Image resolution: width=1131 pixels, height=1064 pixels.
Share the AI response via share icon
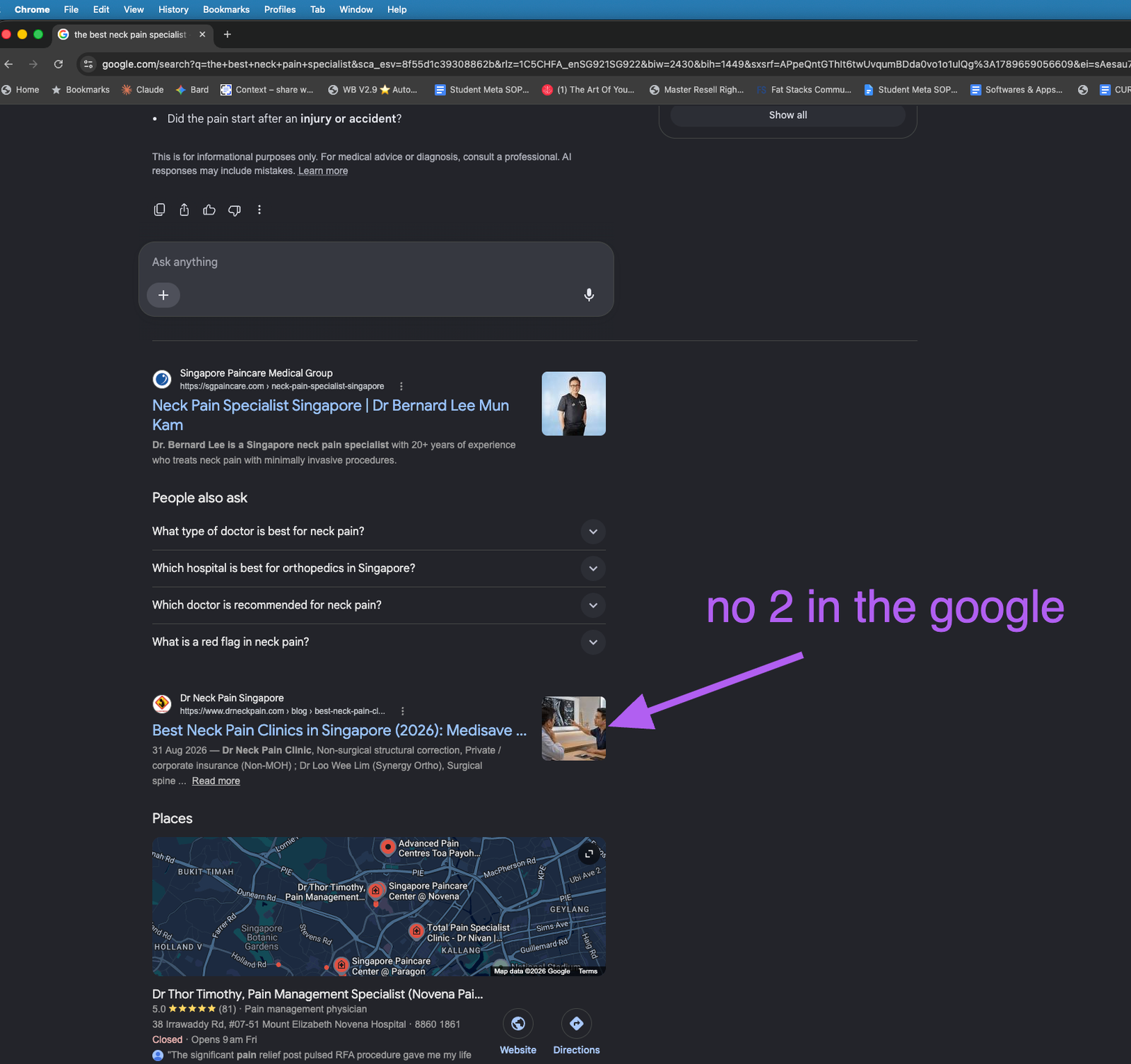(x=184, y=210)
